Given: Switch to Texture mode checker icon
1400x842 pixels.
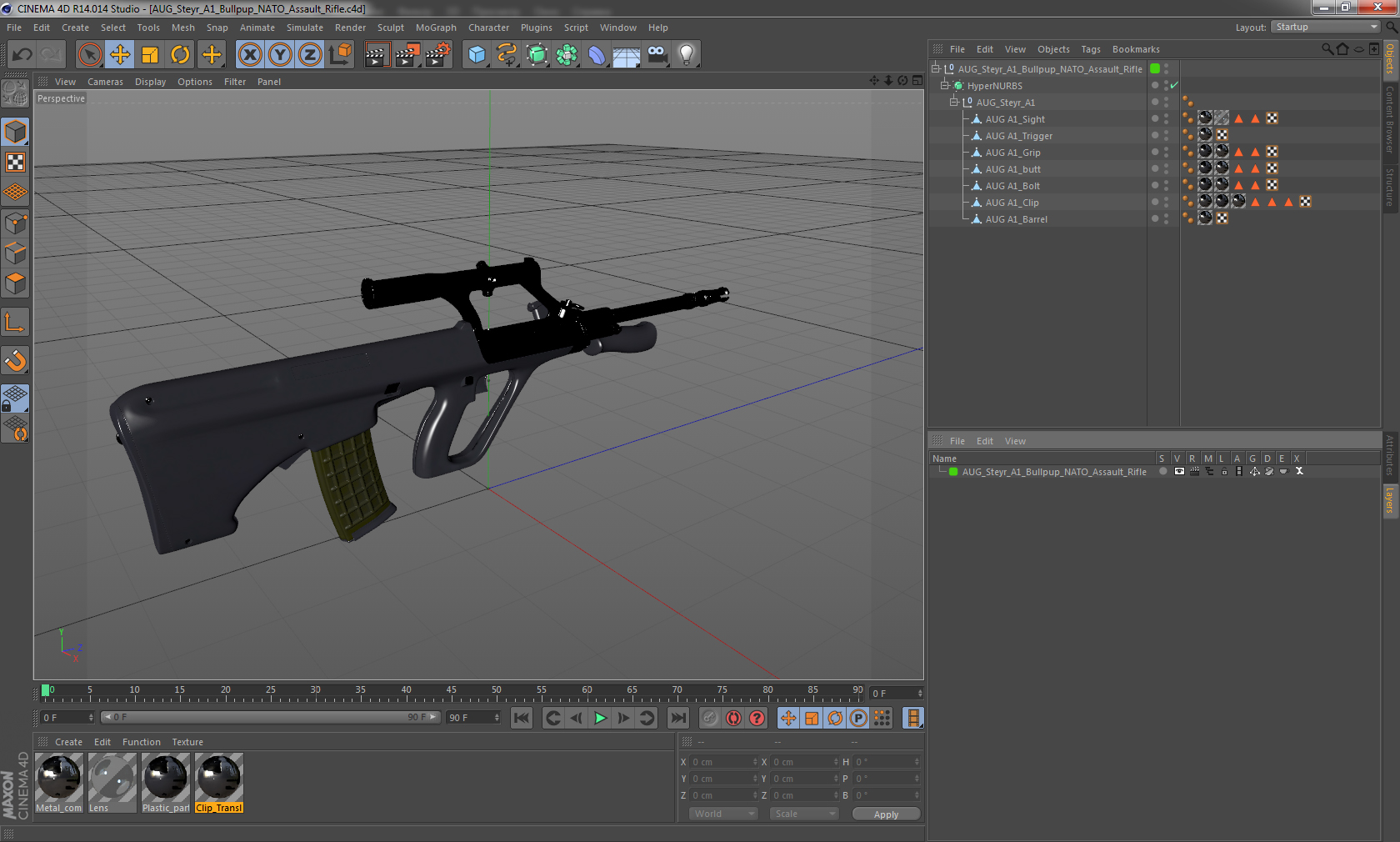Looking at the screenshot, I should pos(15,162).
